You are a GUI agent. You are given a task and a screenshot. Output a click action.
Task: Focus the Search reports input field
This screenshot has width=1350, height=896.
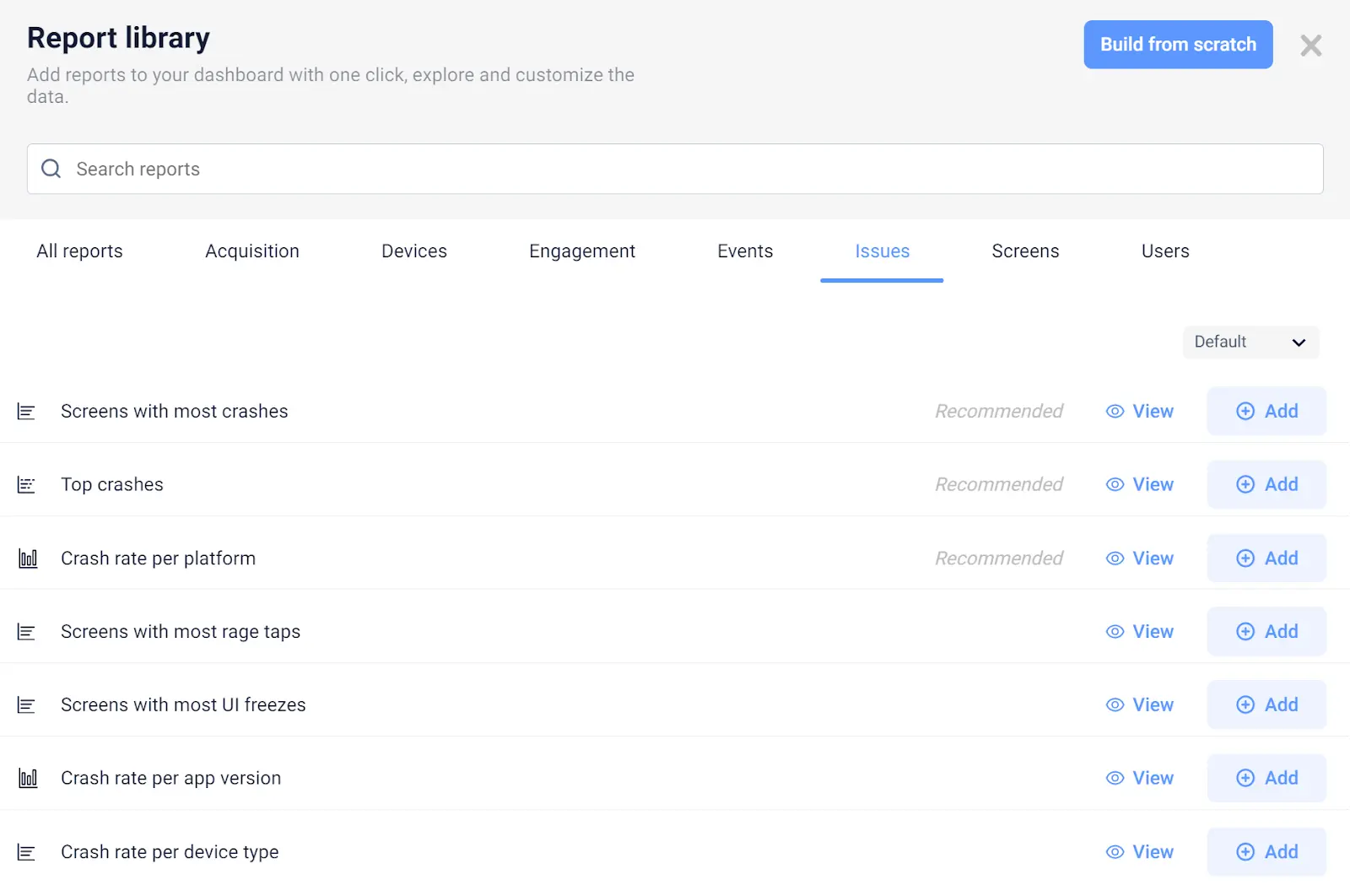tap(675, 169)
